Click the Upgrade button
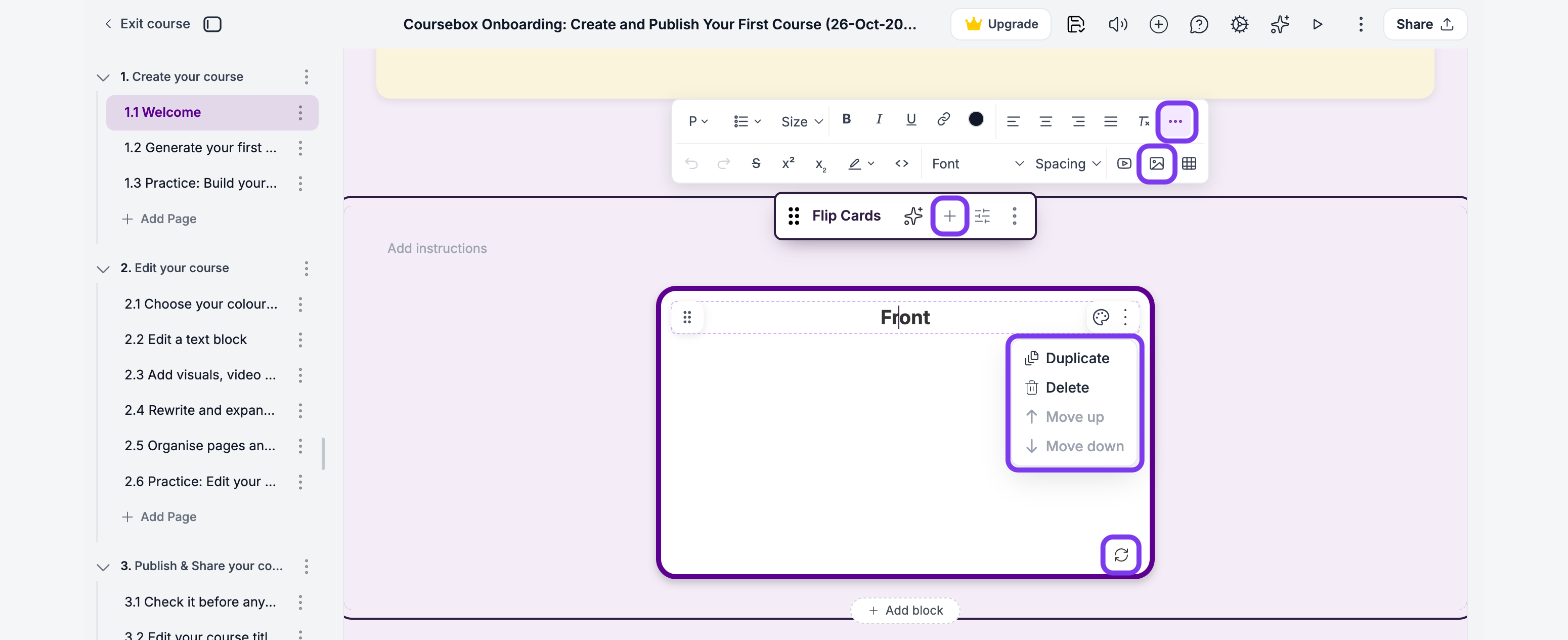 point(1001,24)
